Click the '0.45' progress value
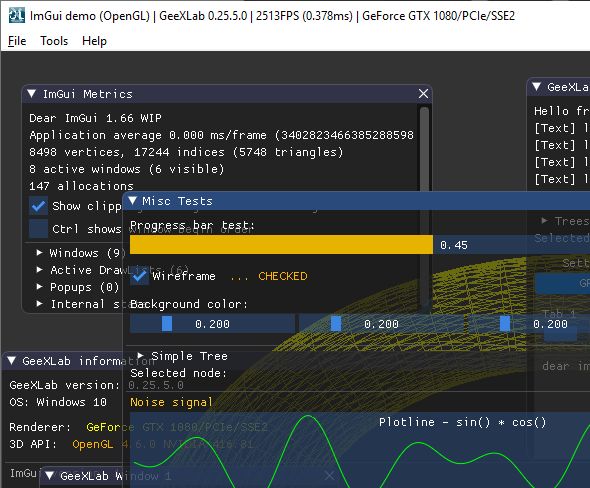590x488 pixels. point(454,245)
